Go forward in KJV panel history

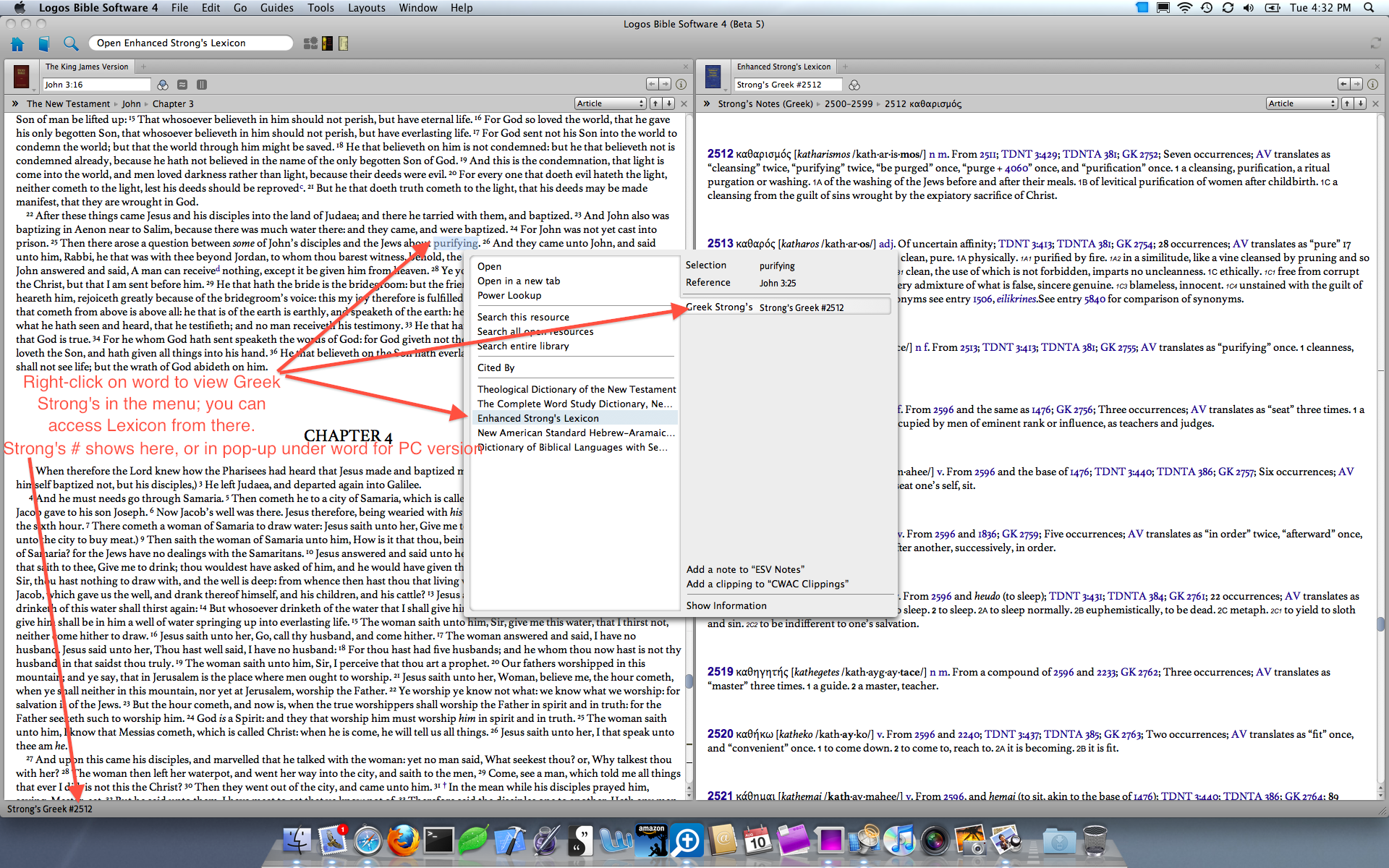click(x=665, y=84)
